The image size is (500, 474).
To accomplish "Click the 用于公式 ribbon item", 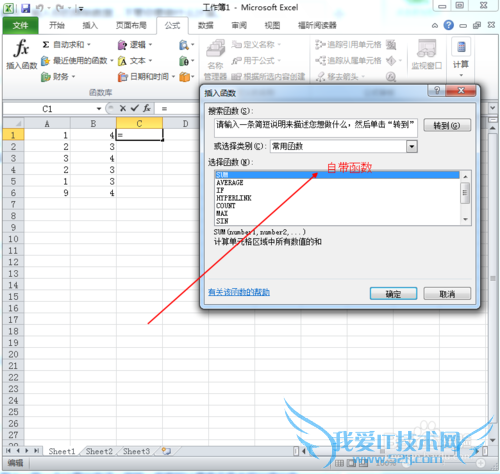I will [x=256, y=61].
